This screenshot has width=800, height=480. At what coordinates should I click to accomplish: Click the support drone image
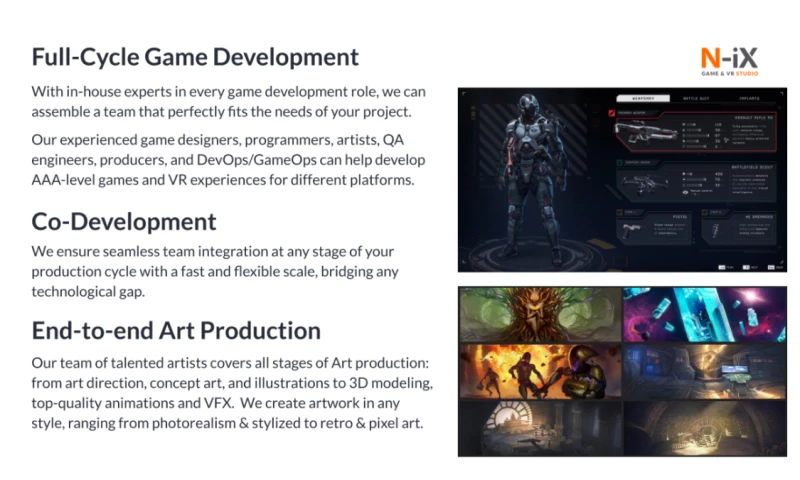point(643,182)
